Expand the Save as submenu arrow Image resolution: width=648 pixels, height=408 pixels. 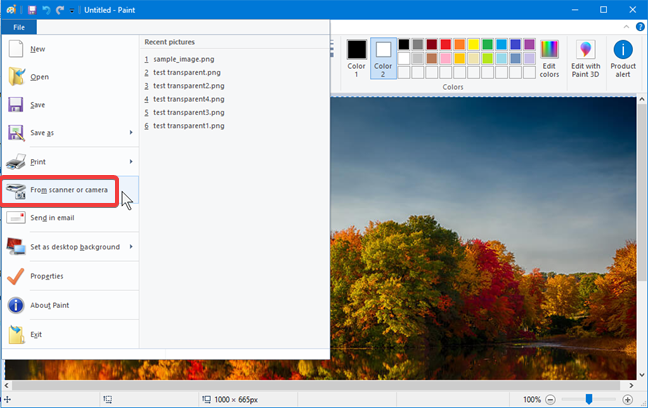(x=131, y=133)
